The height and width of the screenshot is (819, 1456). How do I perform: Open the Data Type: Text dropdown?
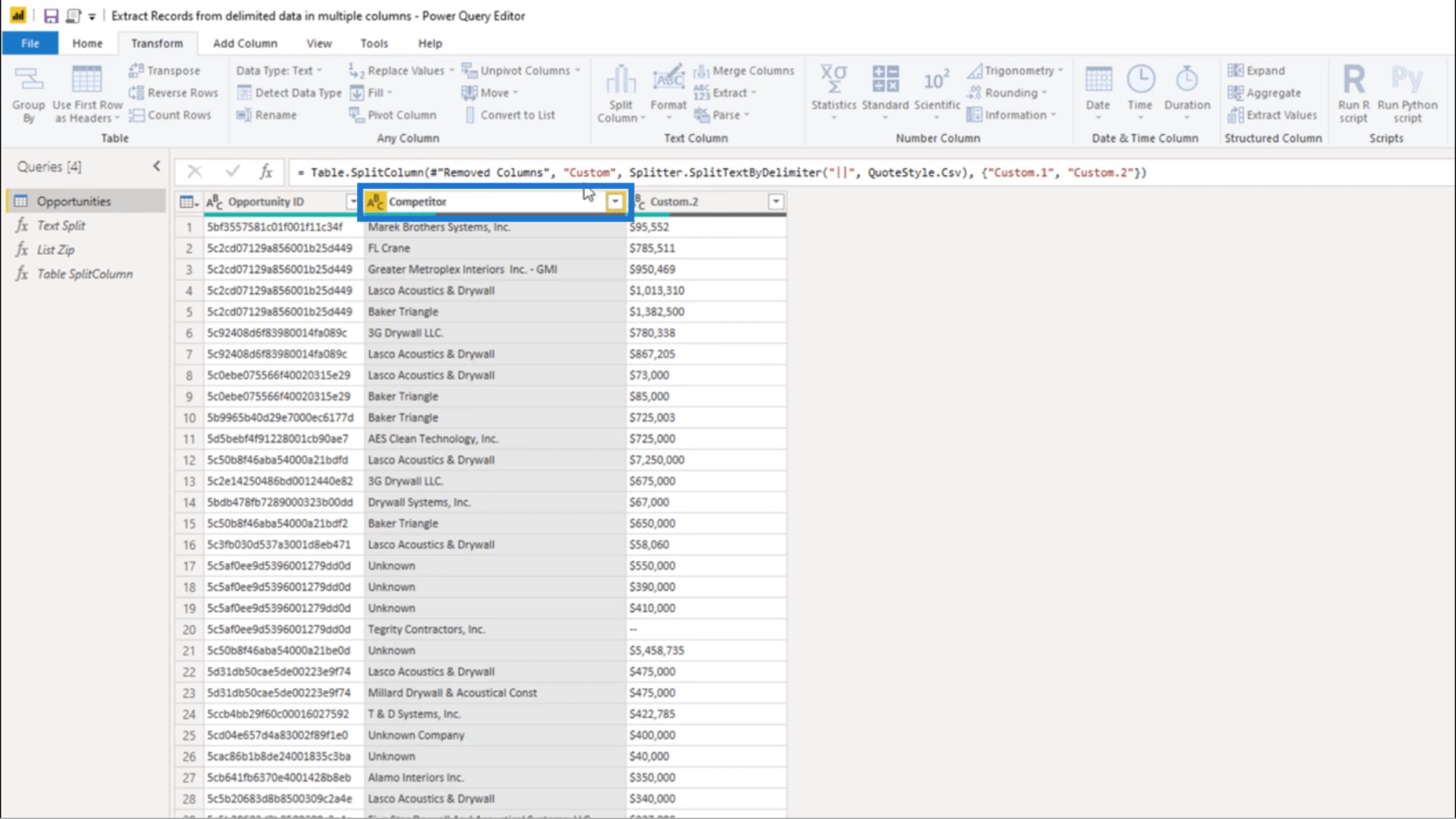(279, 70)
